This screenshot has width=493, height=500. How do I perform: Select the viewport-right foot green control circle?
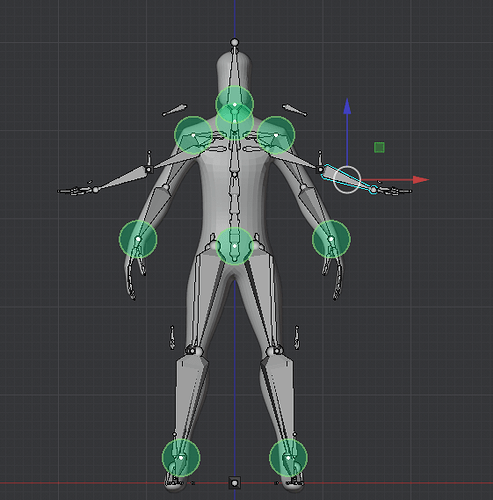pos(288,458)
